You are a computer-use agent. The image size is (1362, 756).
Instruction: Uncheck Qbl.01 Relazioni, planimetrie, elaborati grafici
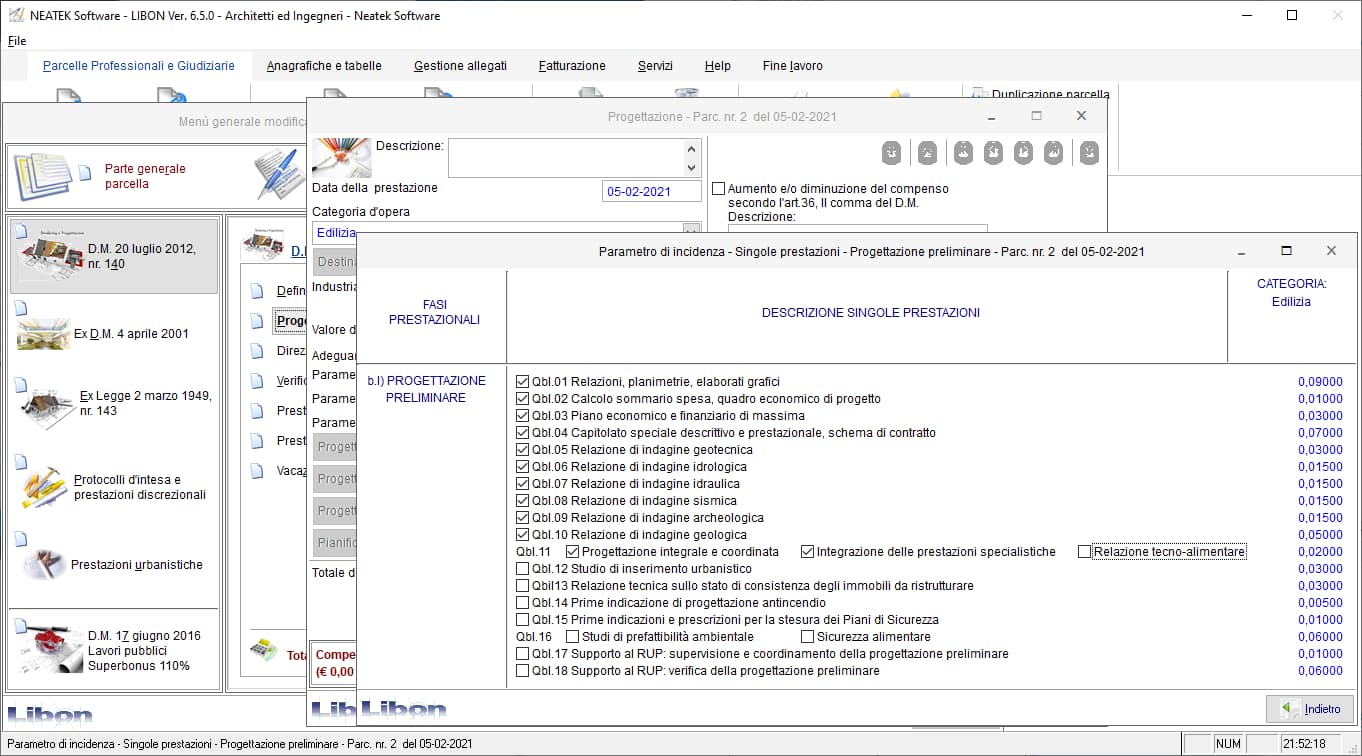pyautogui.click(x=523, y=382)
